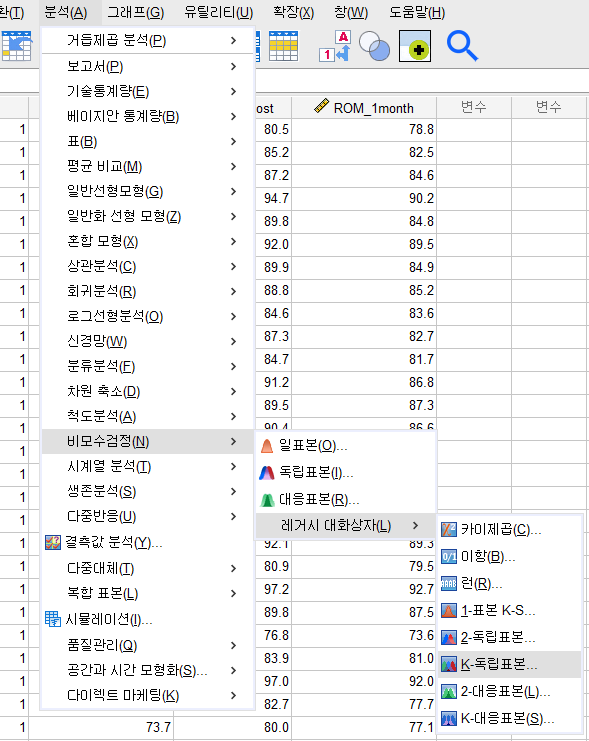Open 2-대응표본(L) test dialog
This screenshot has height=741, width=589.
[x=510, y=692]
